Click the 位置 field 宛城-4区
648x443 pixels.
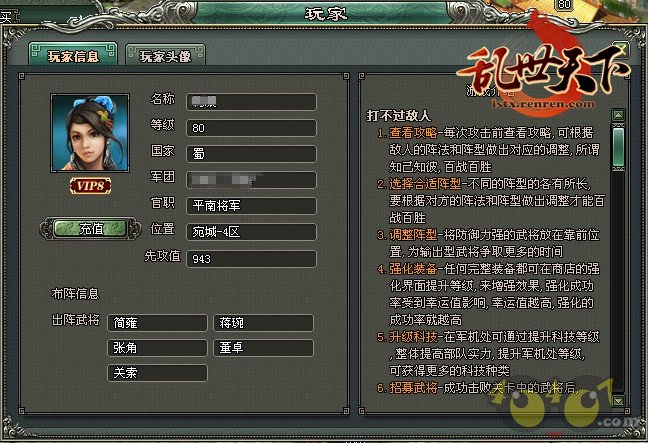point(252,232)
